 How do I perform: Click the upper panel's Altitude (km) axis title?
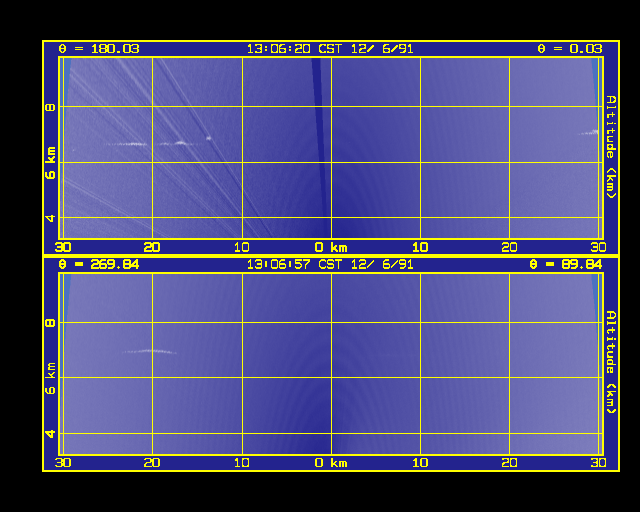[x=611, y=147]
